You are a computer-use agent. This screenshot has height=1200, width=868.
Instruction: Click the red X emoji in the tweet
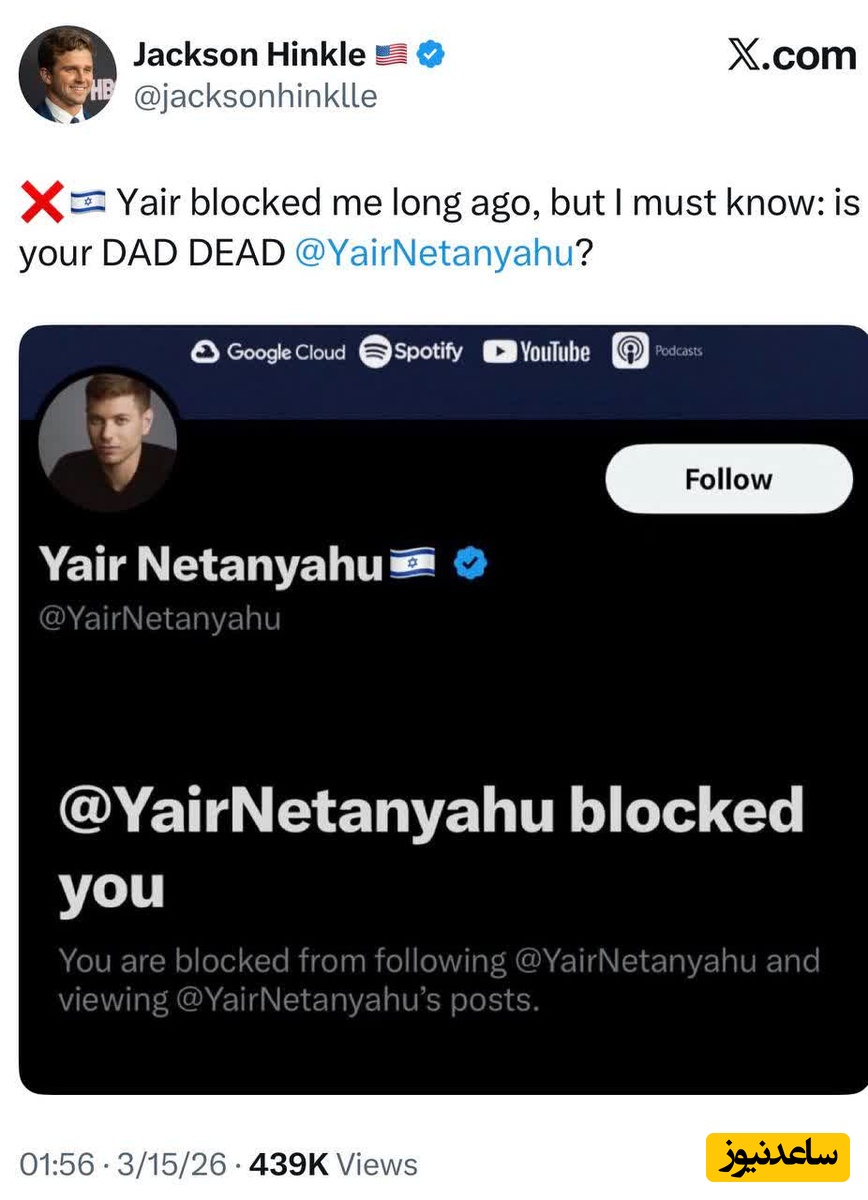click(42, 203)
